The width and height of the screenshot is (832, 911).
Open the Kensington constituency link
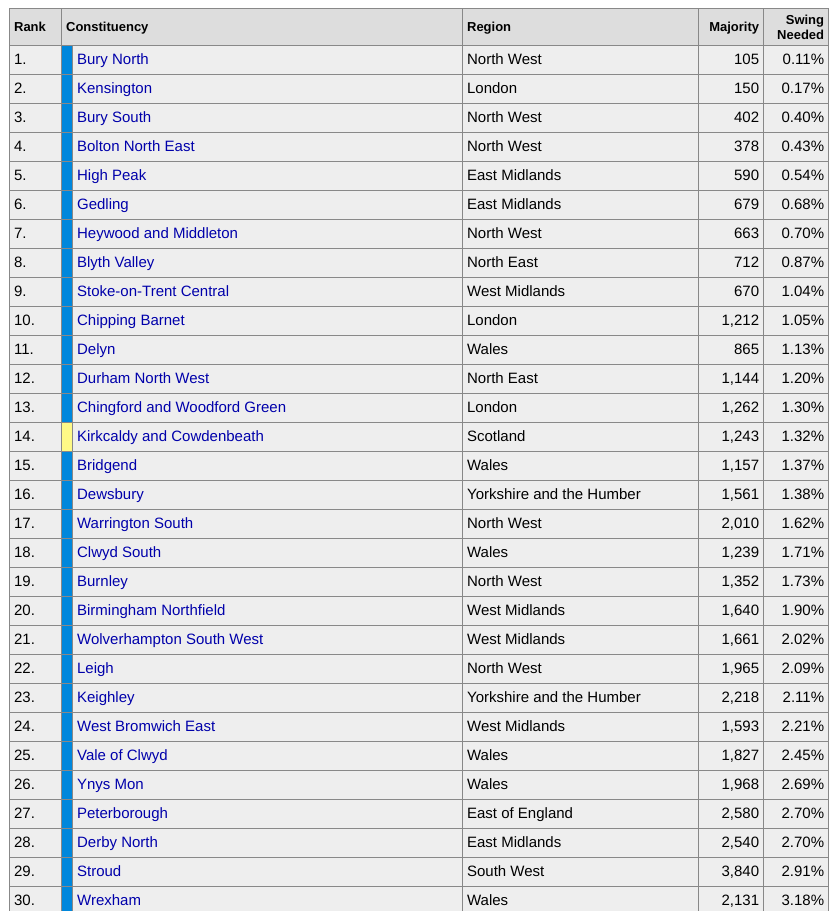[x=114, y=88]
